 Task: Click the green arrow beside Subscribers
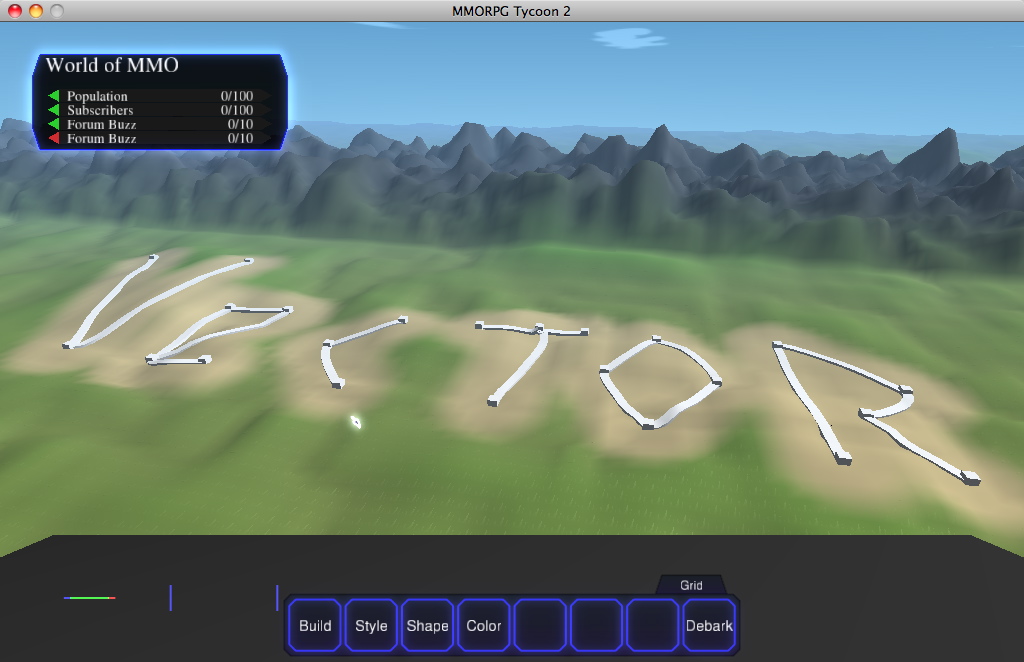(x=54, y=110)
